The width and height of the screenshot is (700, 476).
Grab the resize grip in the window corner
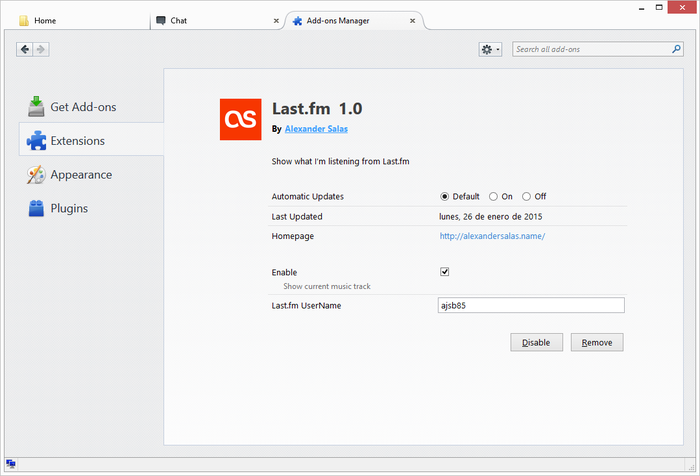click(692, 467)
